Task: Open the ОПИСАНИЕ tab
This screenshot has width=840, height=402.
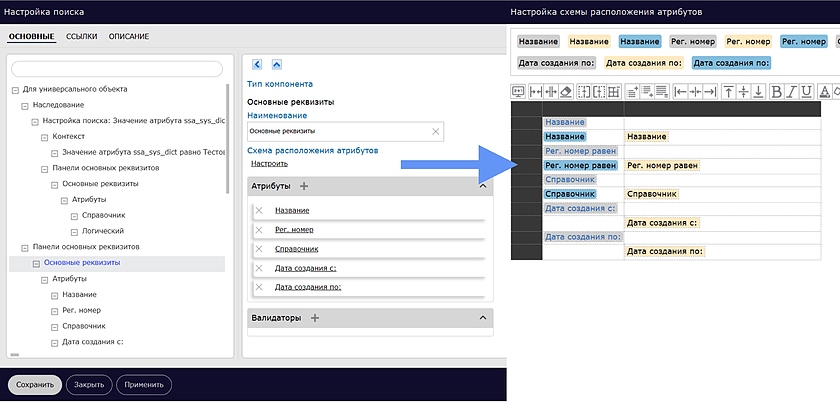Action: coord(129,37)
